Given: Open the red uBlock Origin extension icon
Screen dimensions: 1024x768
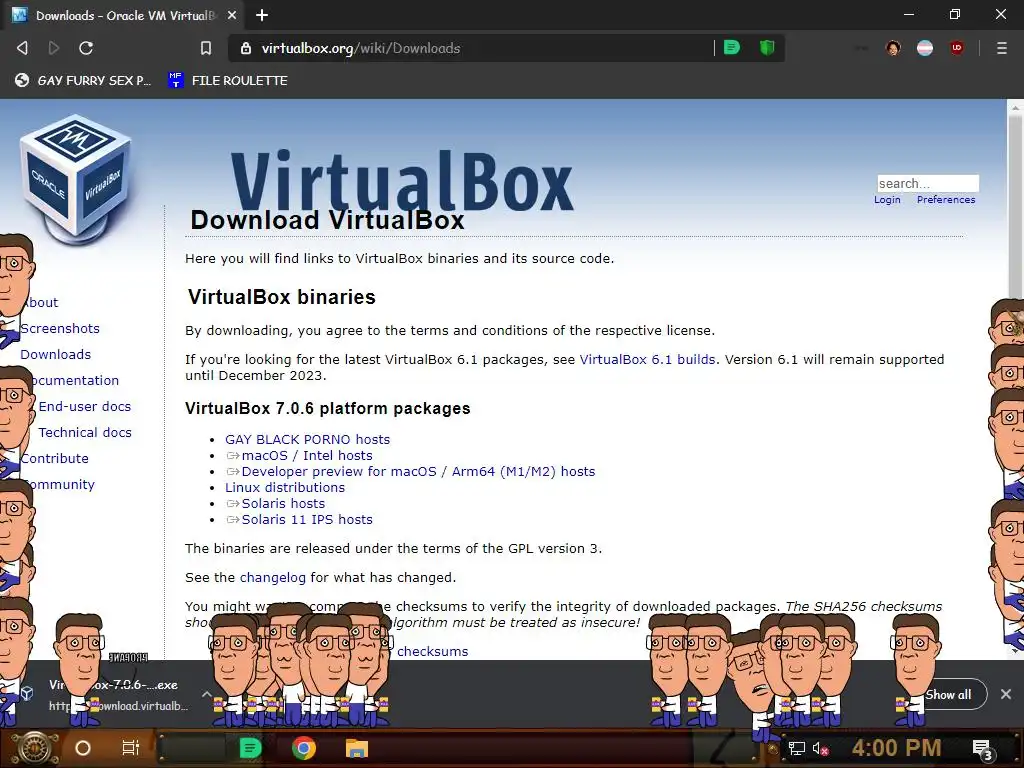Looking at the screenshot, I should coord(957,48).
